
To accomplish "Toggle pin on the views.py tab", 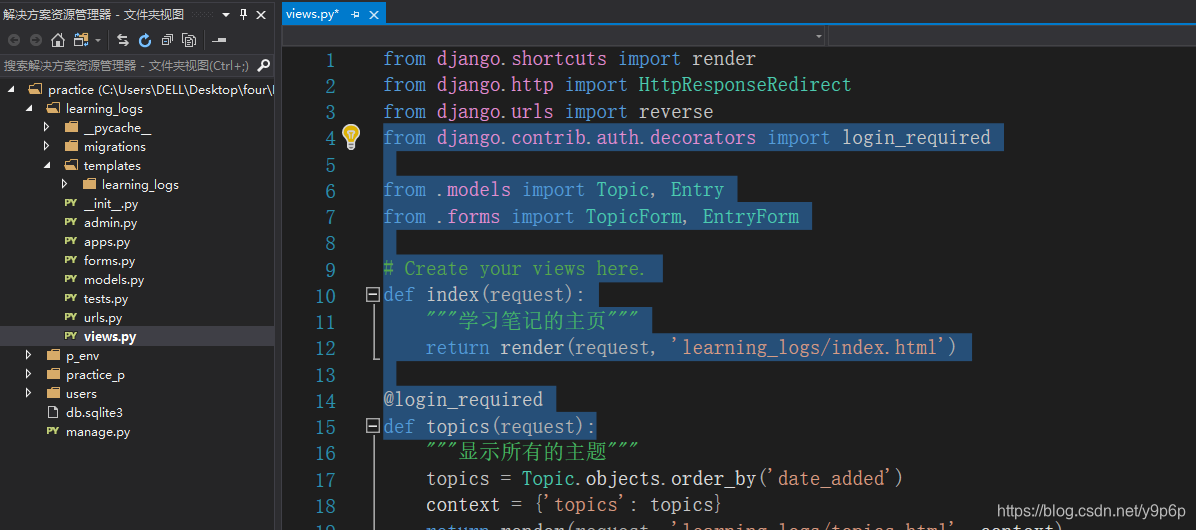I will (355, 14).
